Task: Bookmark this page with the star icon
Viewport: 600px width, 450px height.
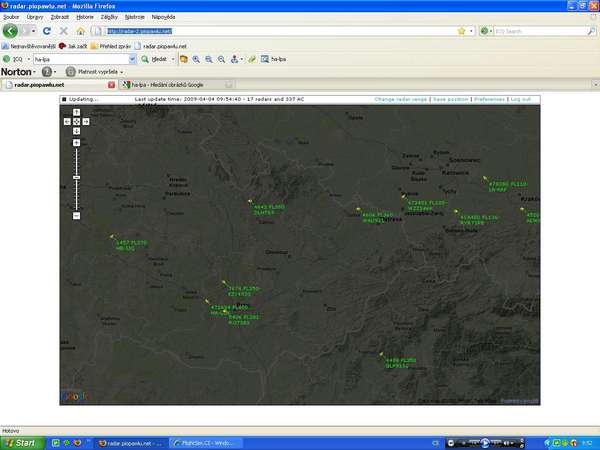Action: pyautogui.click(x=461, y=31)
